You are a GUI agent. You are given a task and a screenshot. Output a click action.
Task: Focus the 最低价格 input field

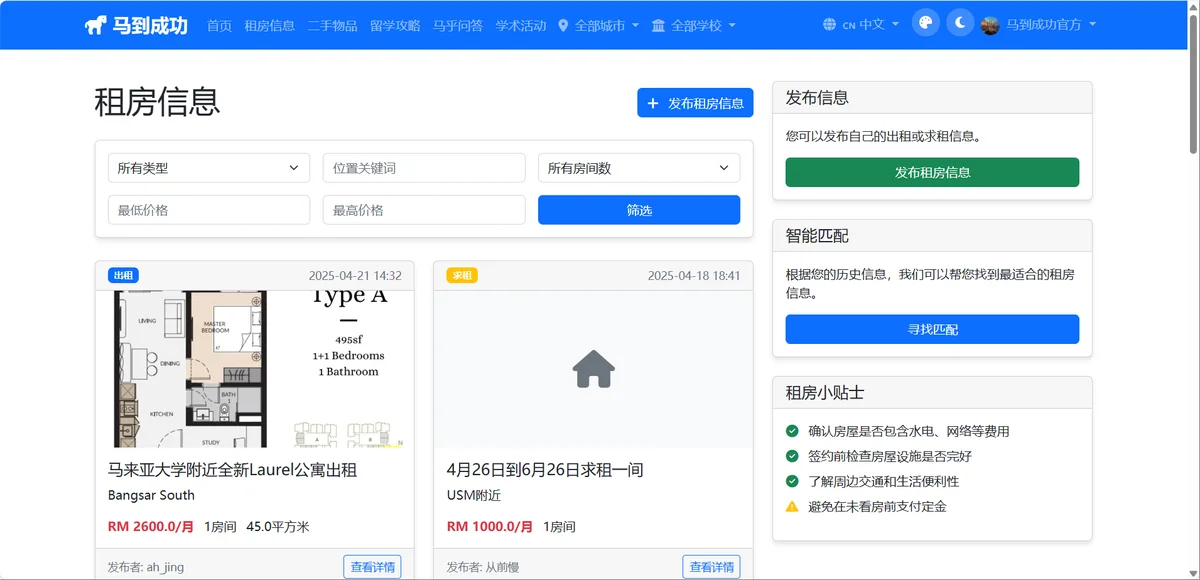(x=209, y=210)
